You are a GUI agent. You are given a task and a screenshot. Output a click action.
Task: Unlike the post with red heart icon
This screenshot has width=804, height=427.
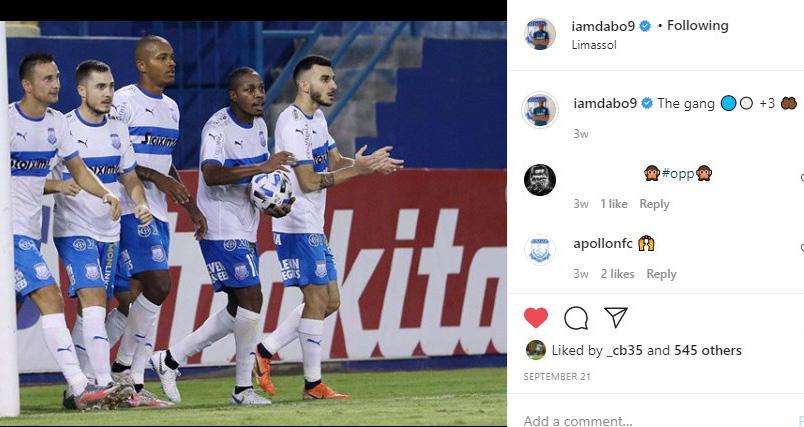(535, 318)
